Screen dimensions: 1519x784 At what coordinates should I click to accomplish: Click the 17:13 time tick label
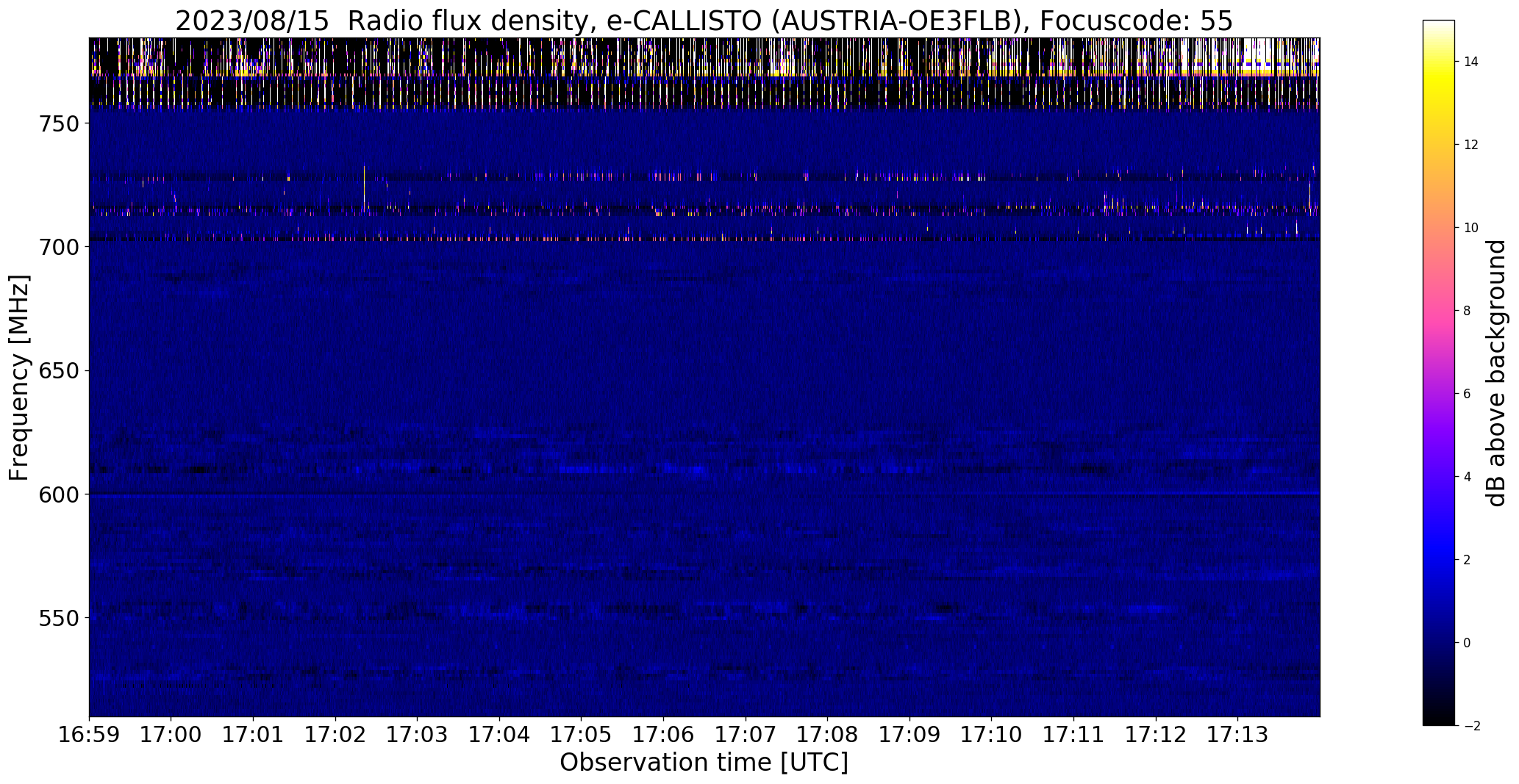pos(1238,735)
